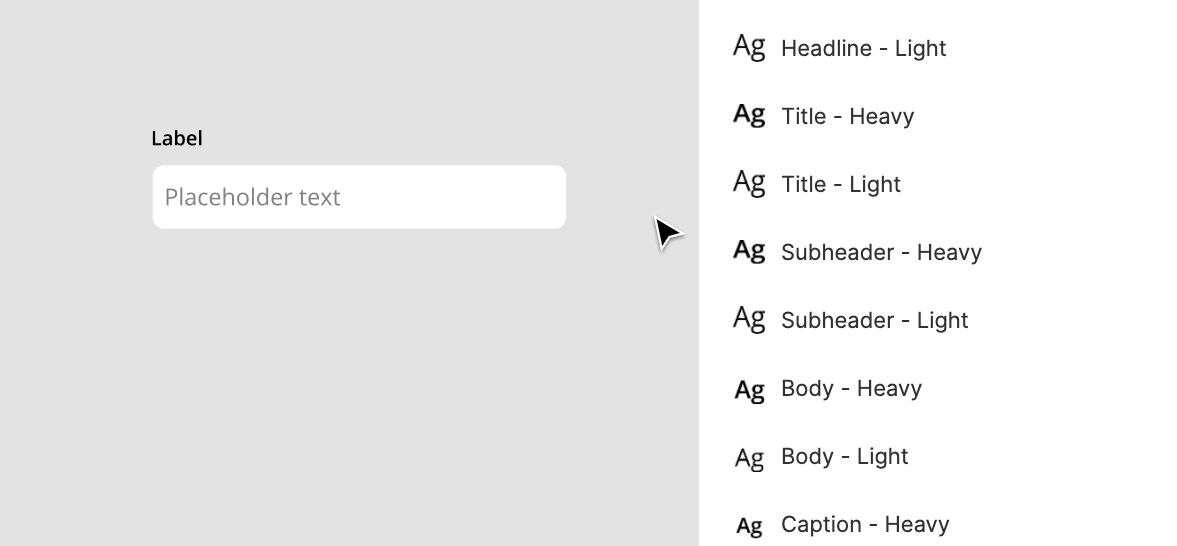The image size is (1177, 546).
Task: Select the Body - Heavy style label
Action: click(851, 388)
